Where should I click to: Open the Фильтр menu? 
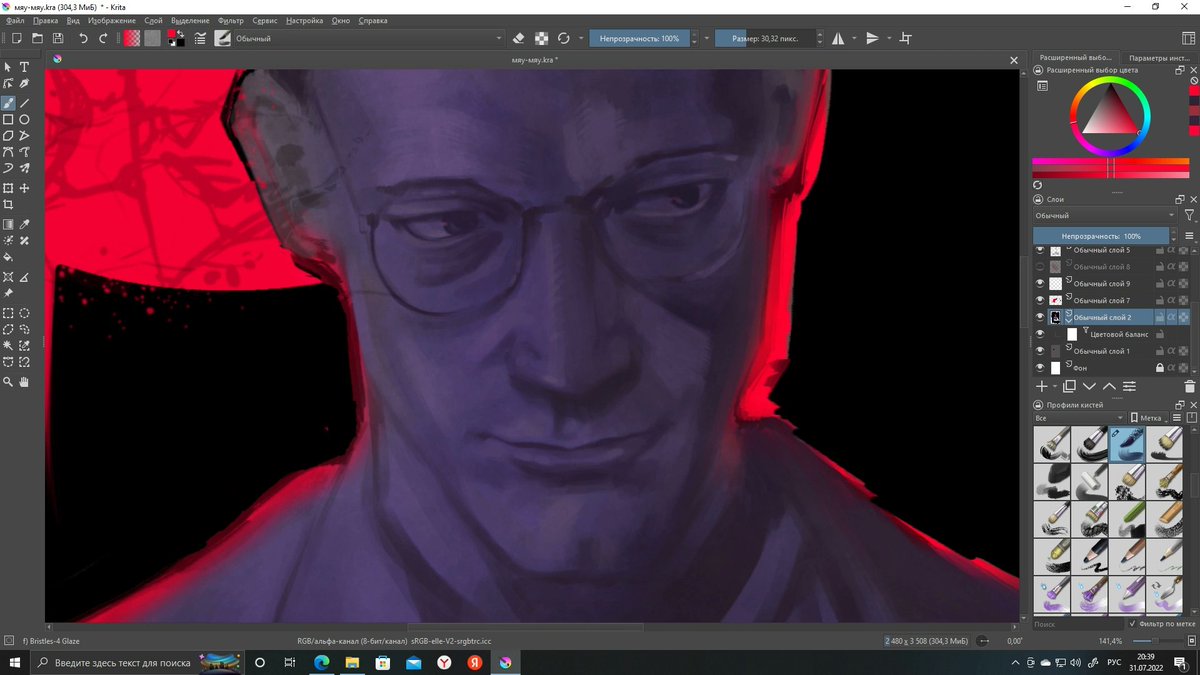click(x=230, y=20)
